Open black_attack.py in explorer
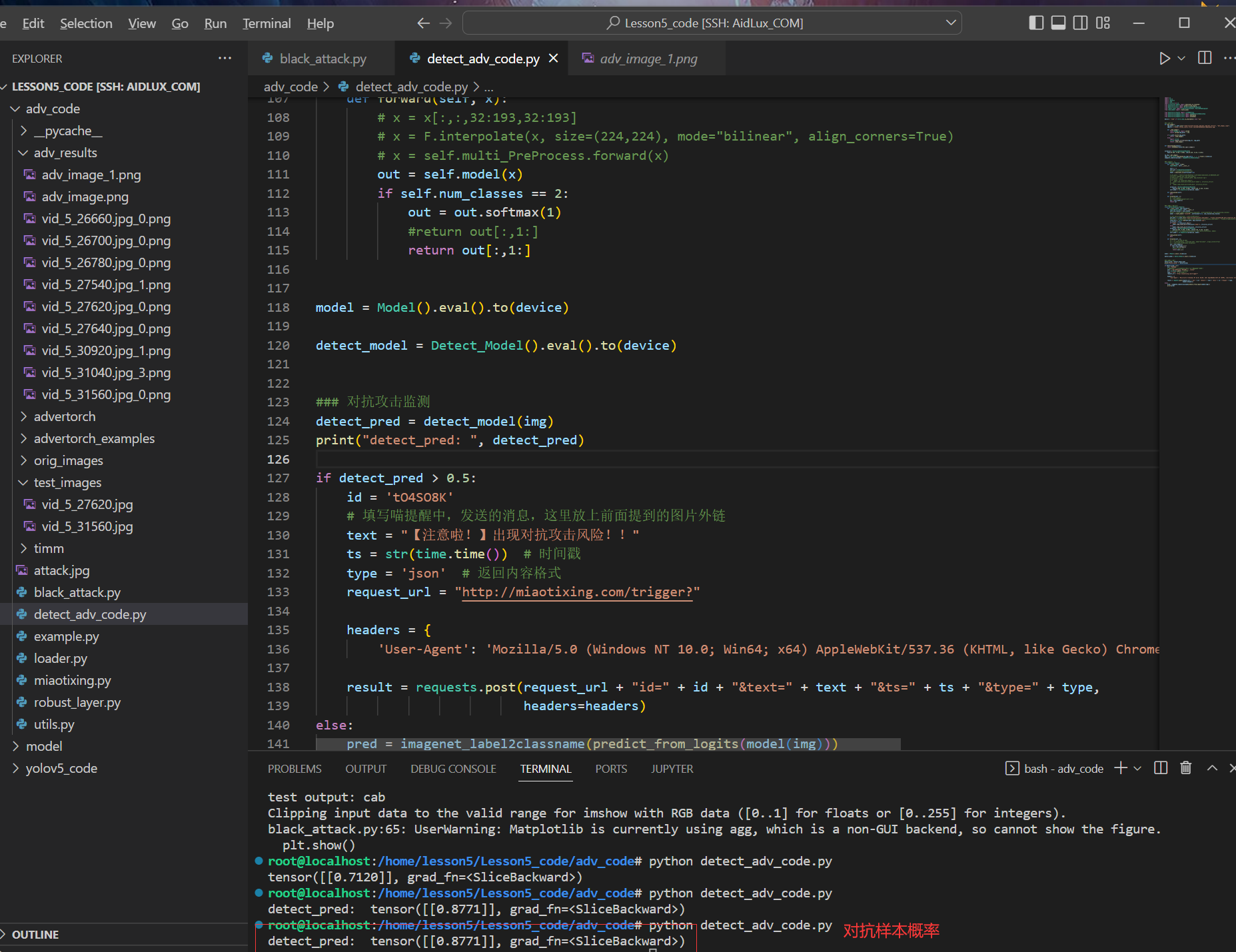The image size is (1236, 952). [124, 592]
